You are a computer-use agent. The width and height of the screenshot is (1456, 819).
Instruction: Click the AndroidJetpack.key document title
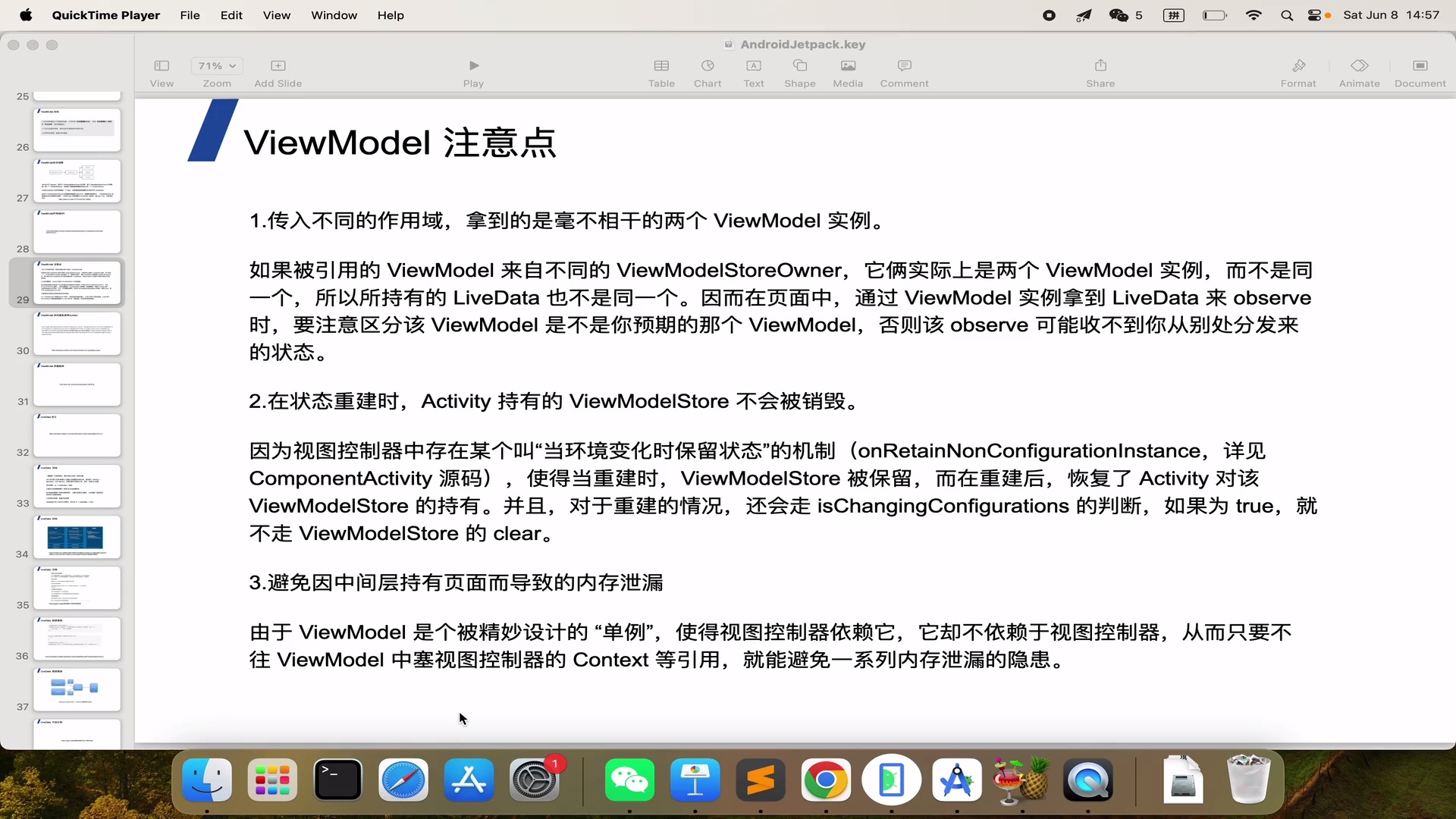802,45
